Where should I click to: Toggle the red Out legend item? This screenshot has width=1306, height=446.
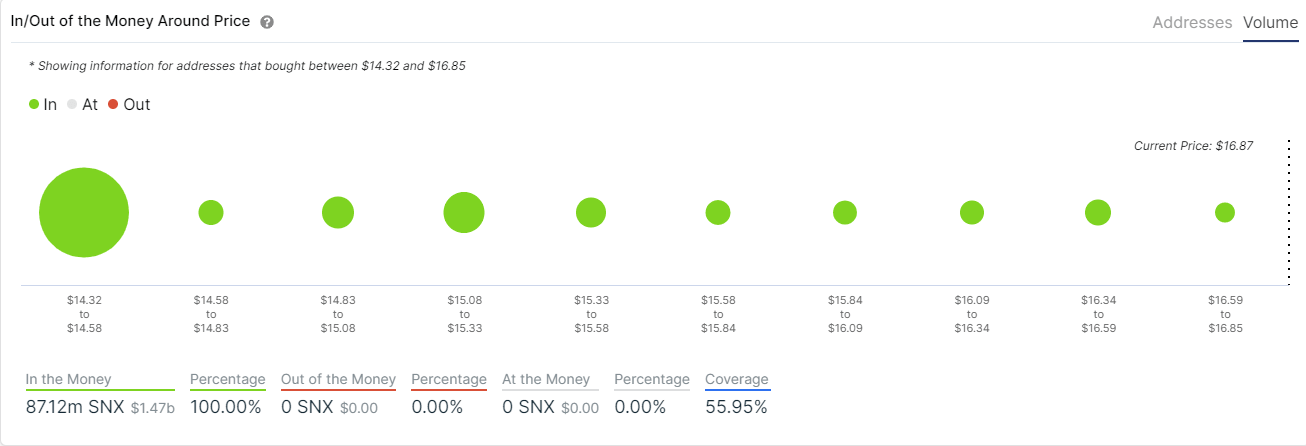click(x=129, y=104)
